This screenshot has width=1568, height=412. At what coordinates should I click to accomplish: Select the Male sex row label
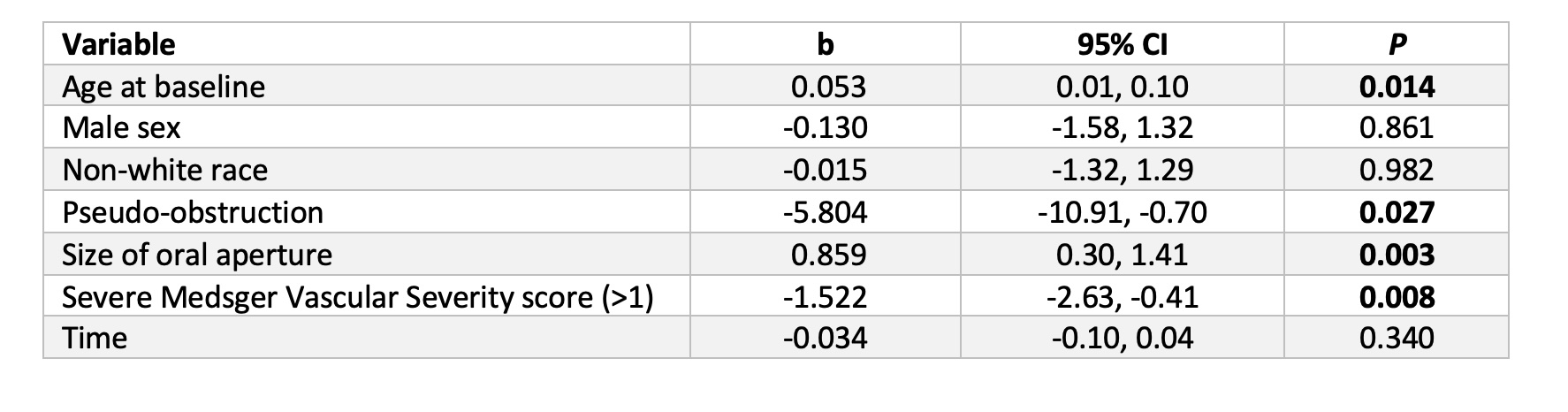click(121, 128)
